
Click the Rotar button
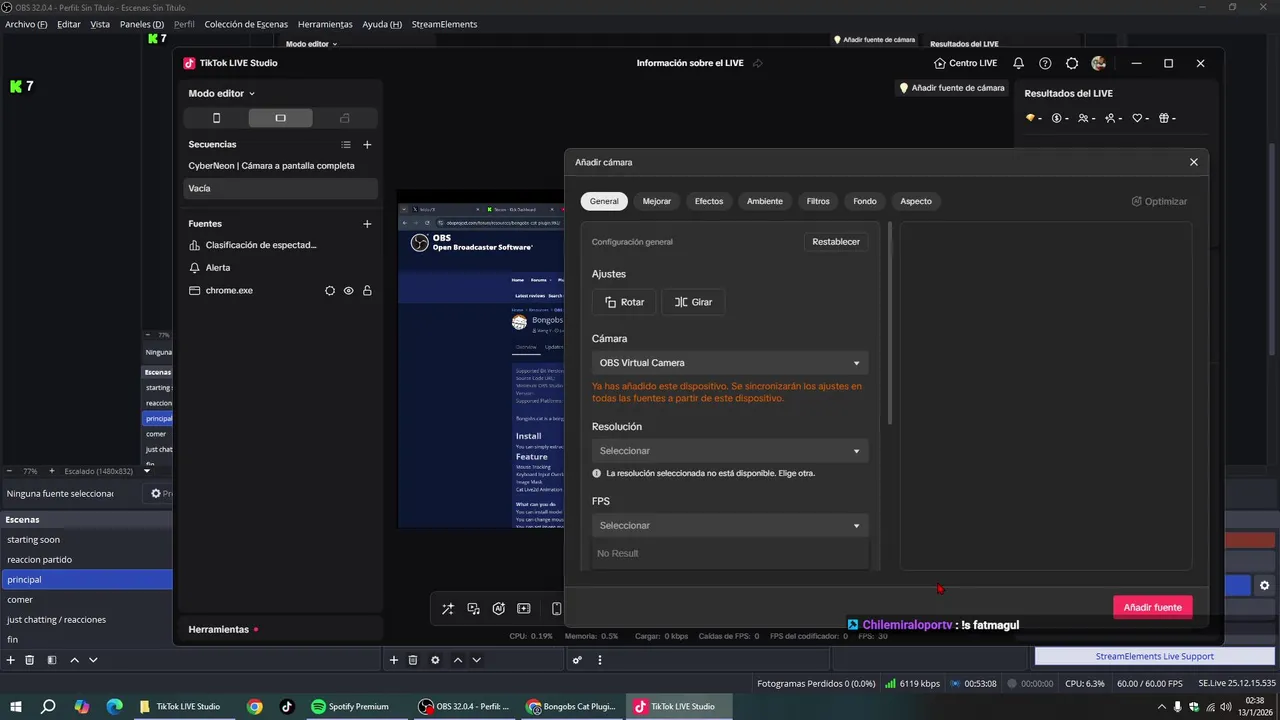point(624,302)
